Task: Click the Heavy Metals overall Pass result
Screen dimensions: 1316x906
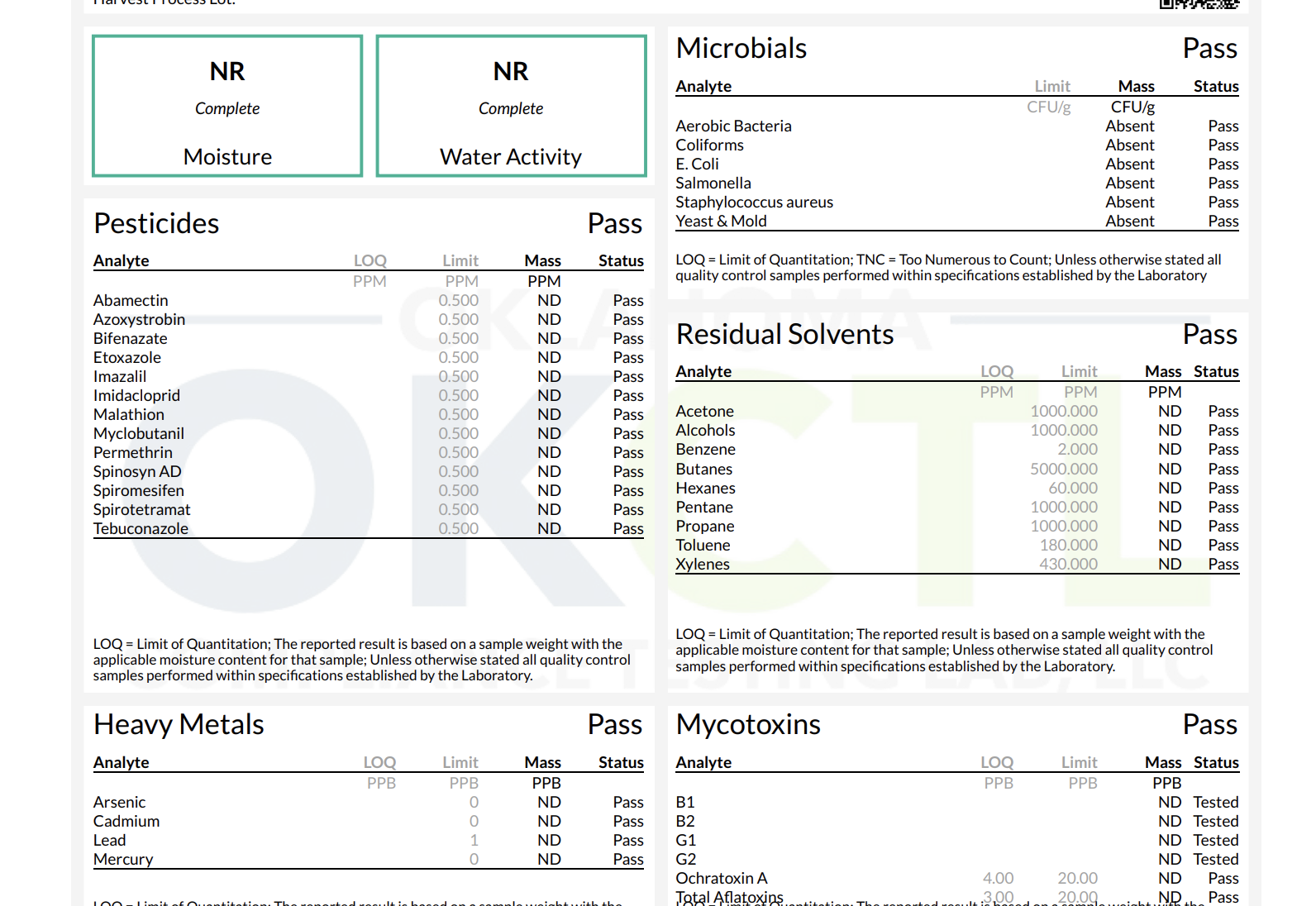Action: pyautogui.click(x=615, y=724)
